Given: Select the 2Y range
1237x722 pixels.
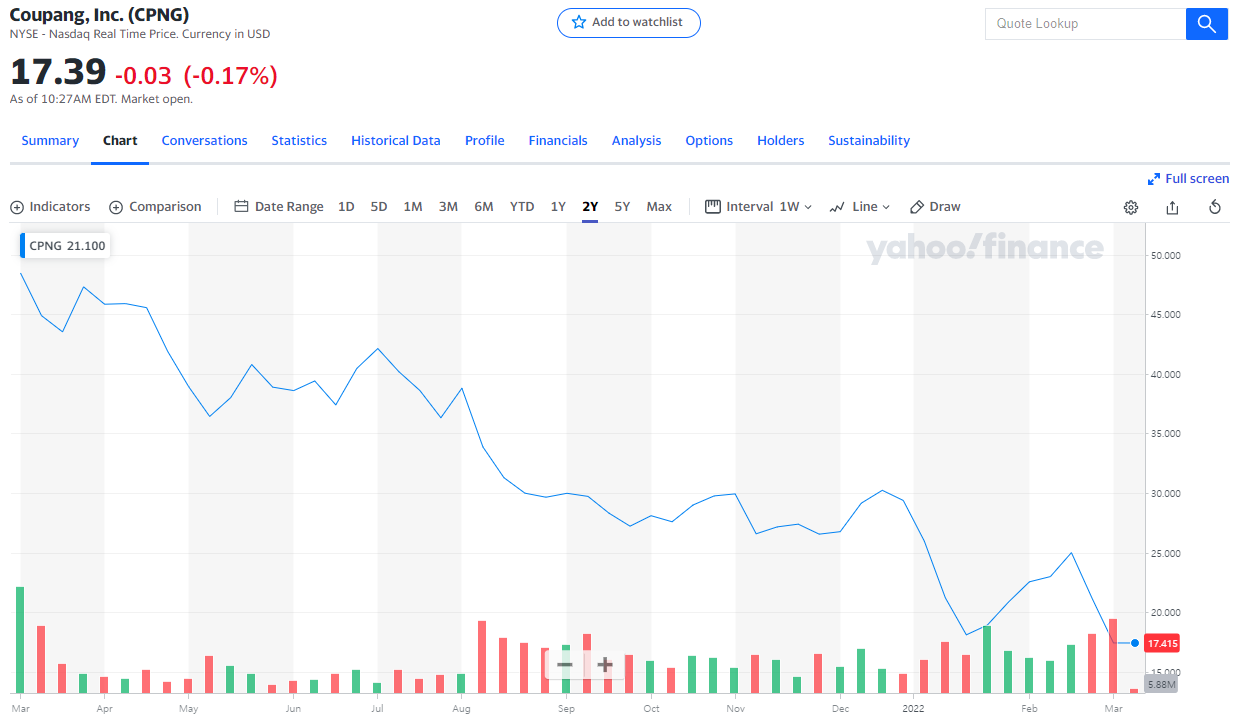Looking at the screenshot, I should coord(590,207).
